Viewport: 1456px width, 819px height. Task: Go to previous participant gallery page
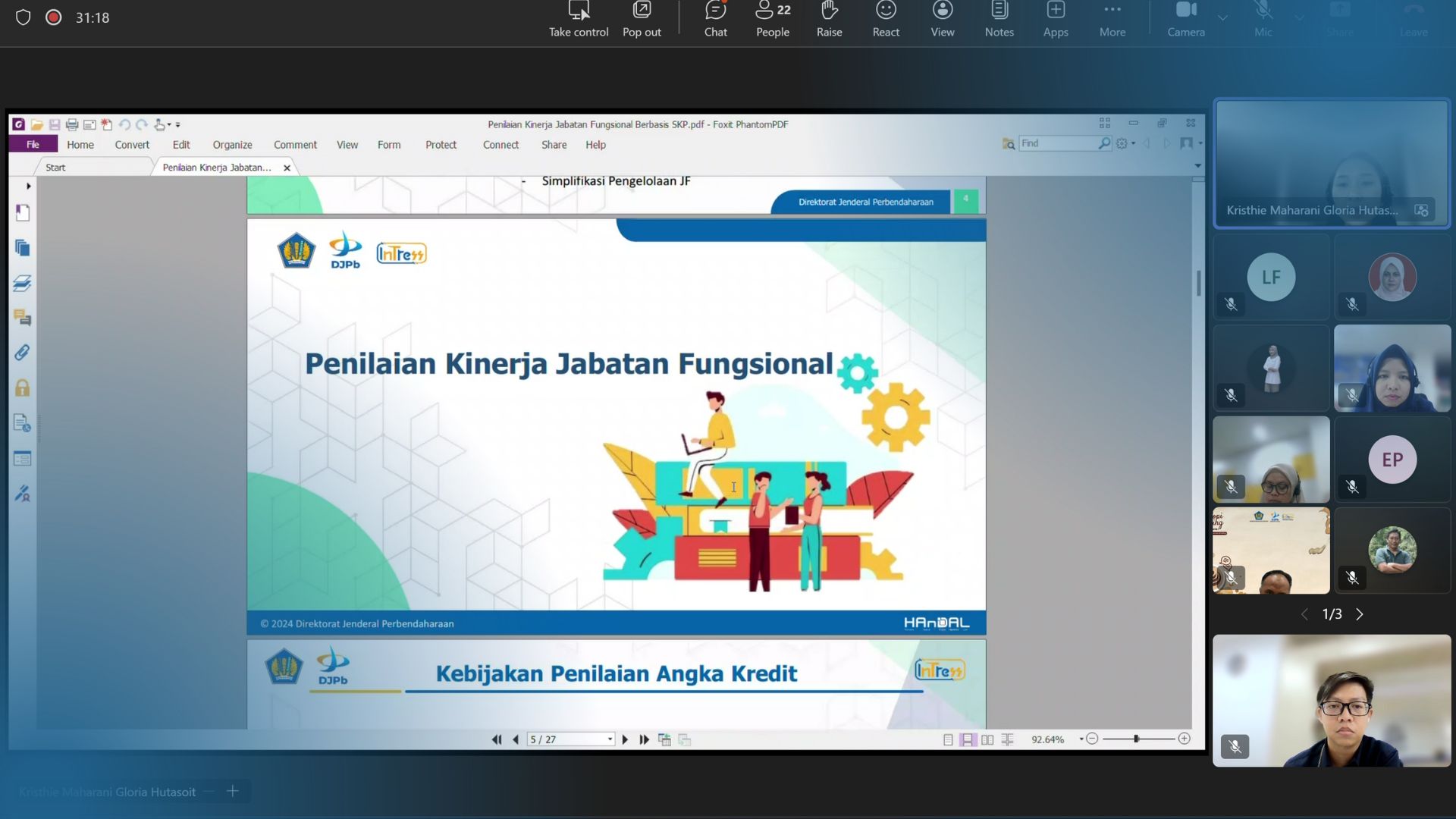pyautogui.click(x=1304, y=614)
